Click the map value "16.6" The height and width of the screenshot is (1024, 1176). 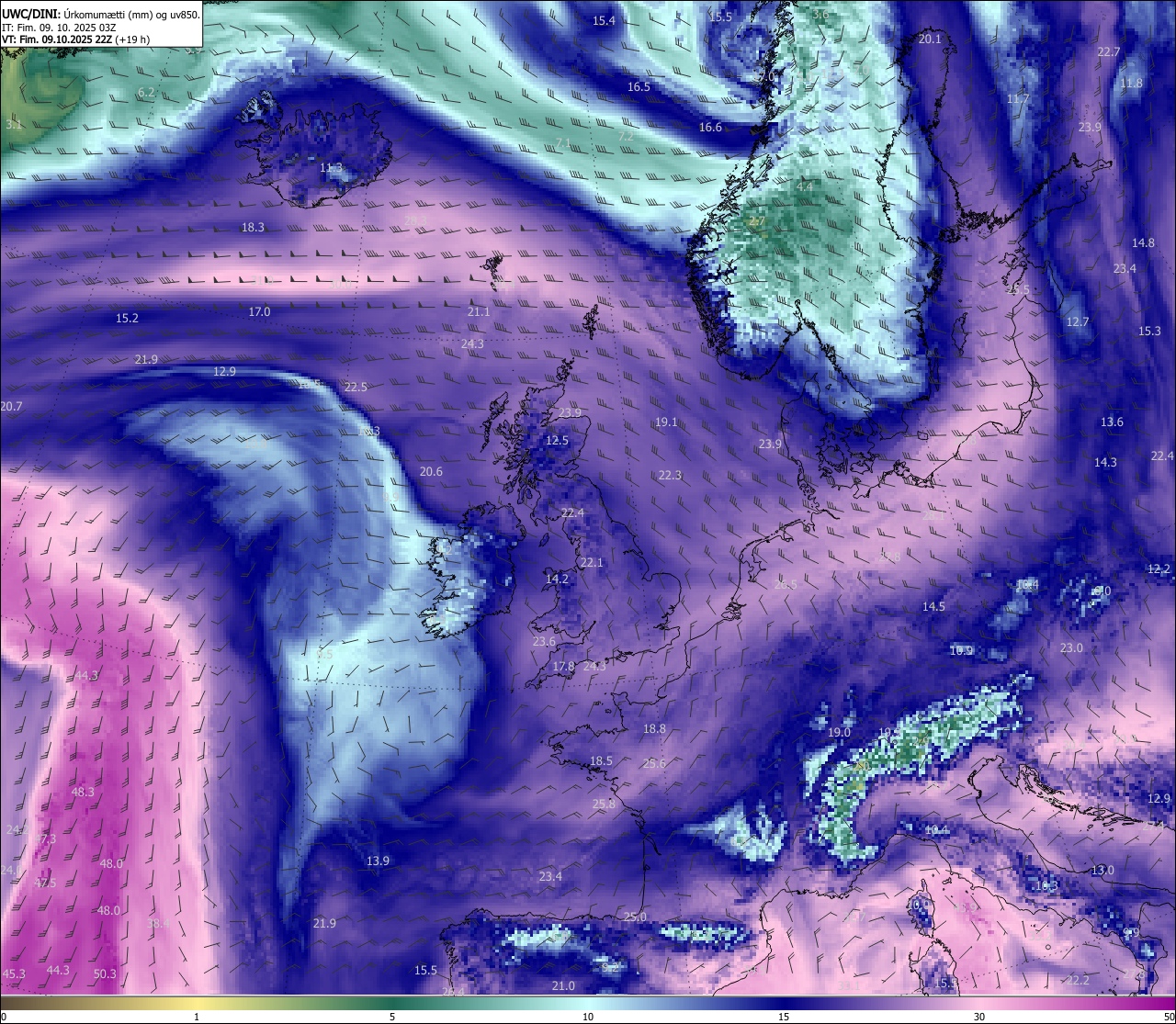pyautogui.click(x=710, y=127)
